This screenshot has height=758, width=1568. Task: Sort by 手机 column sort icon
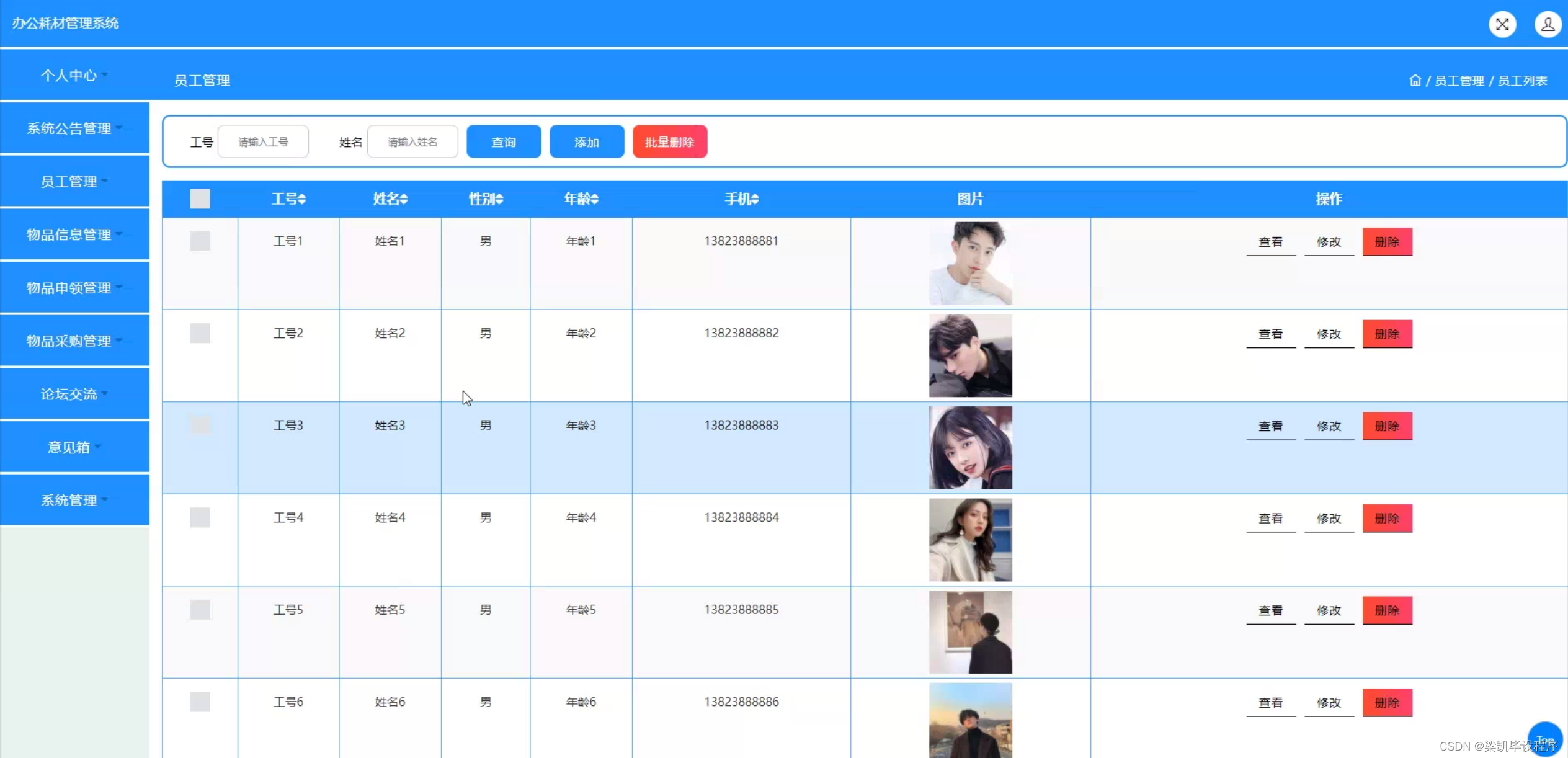(x=755, y=199)
